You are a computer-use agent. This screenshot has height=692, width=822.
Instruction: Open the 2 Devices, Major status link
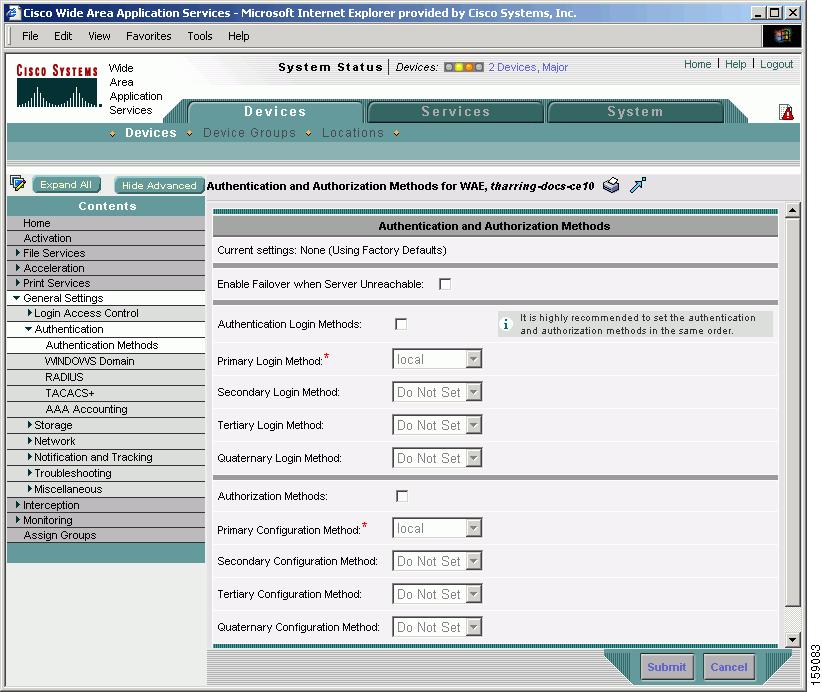pyautogui.click(x=528, y=67)
